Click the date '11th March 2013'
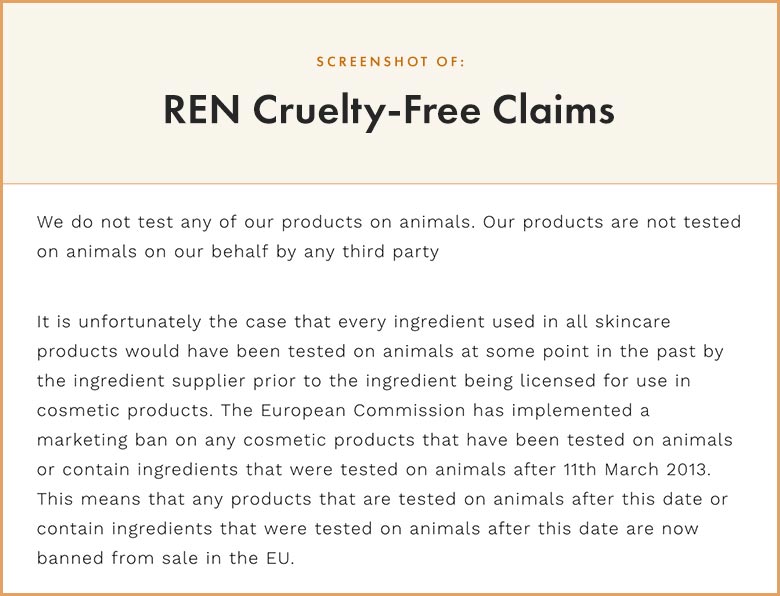The width and height of the screenshot is (780, 596). [635, 469]
